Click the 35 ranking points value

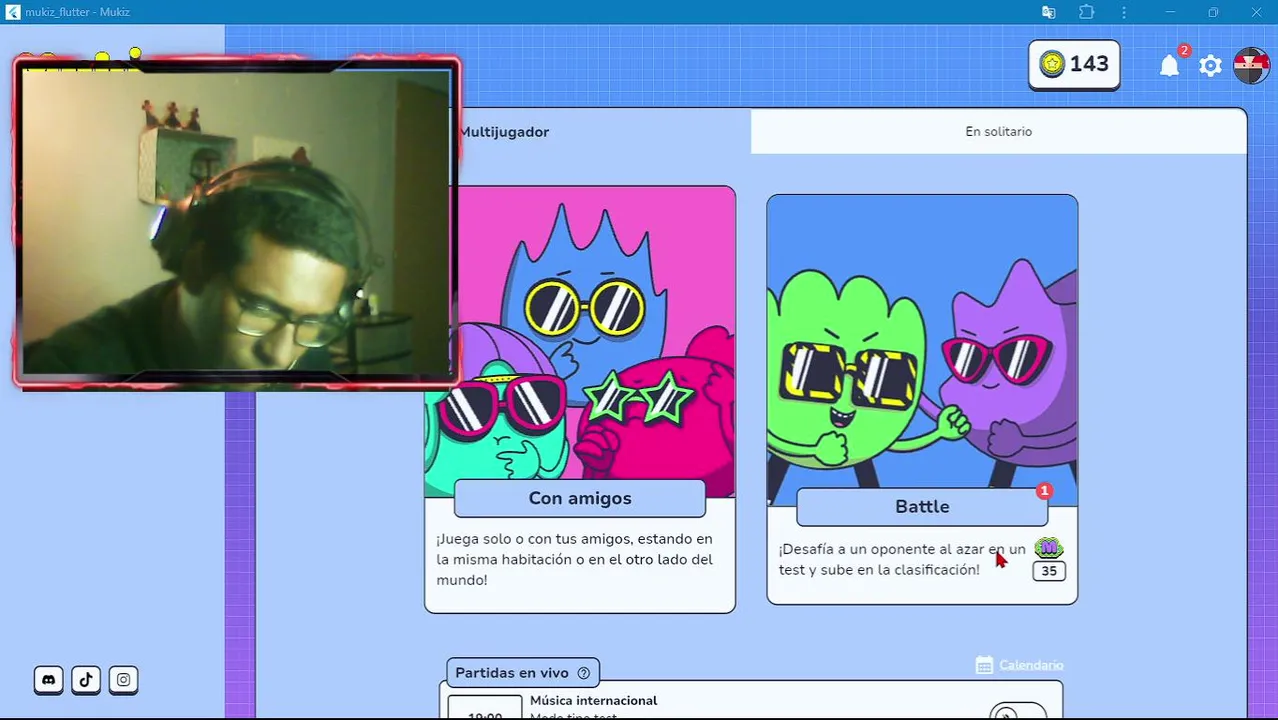coord(1048,571)
